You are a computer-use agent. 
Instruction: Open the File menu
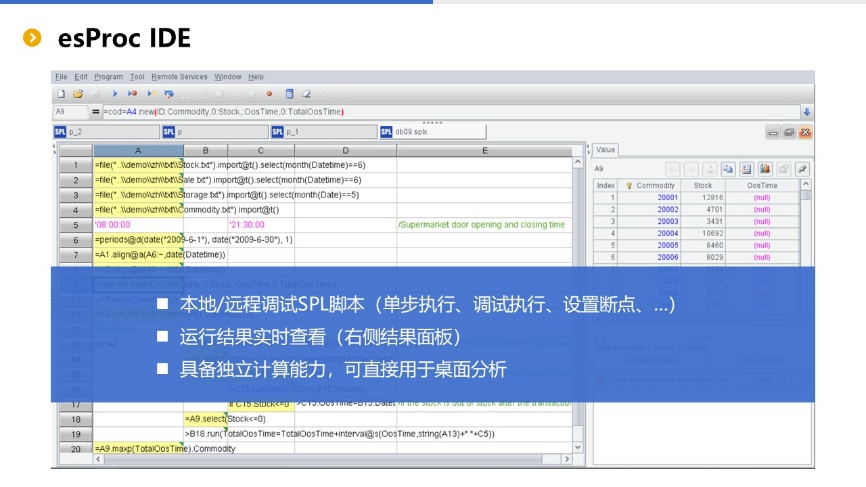pyautogui.click(x=61, y=77)
